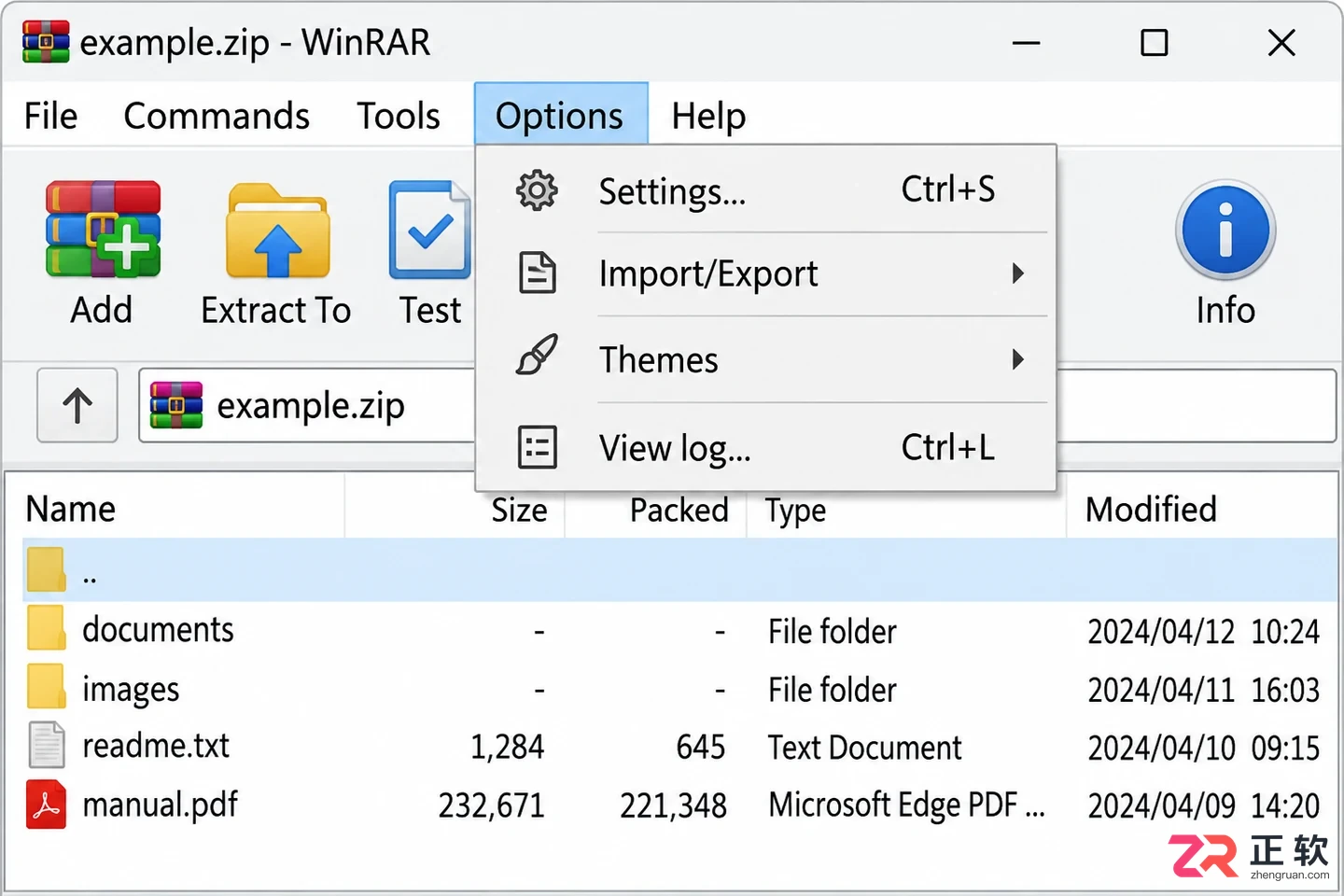Choose Settings... from Options menu

click(765, 190)
